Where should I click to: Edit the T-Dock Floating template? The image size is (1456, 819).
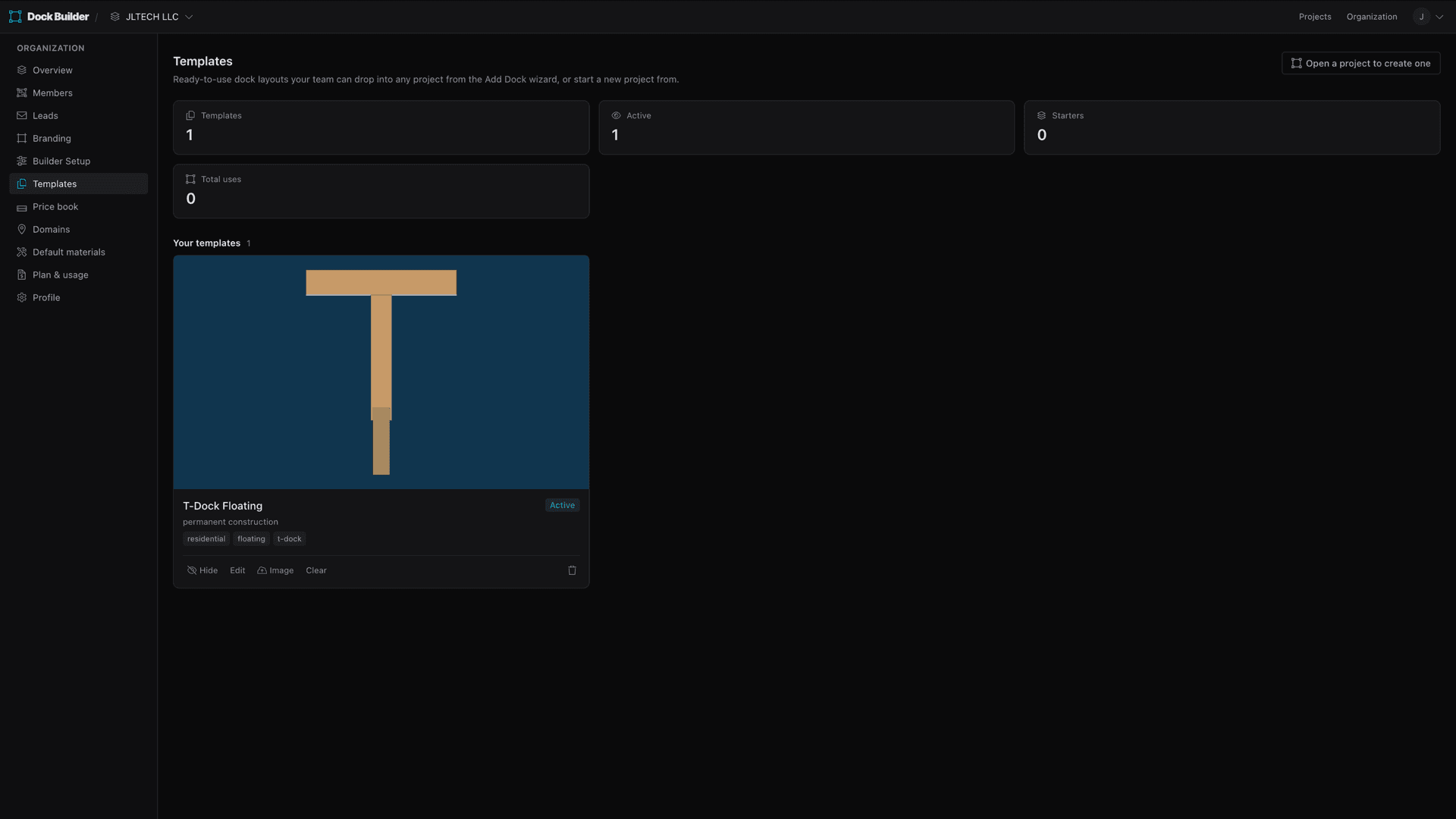click(x=237, y=570)
